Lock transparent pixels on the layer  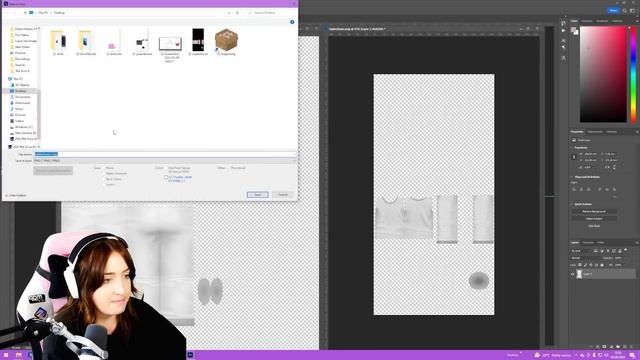580,265
